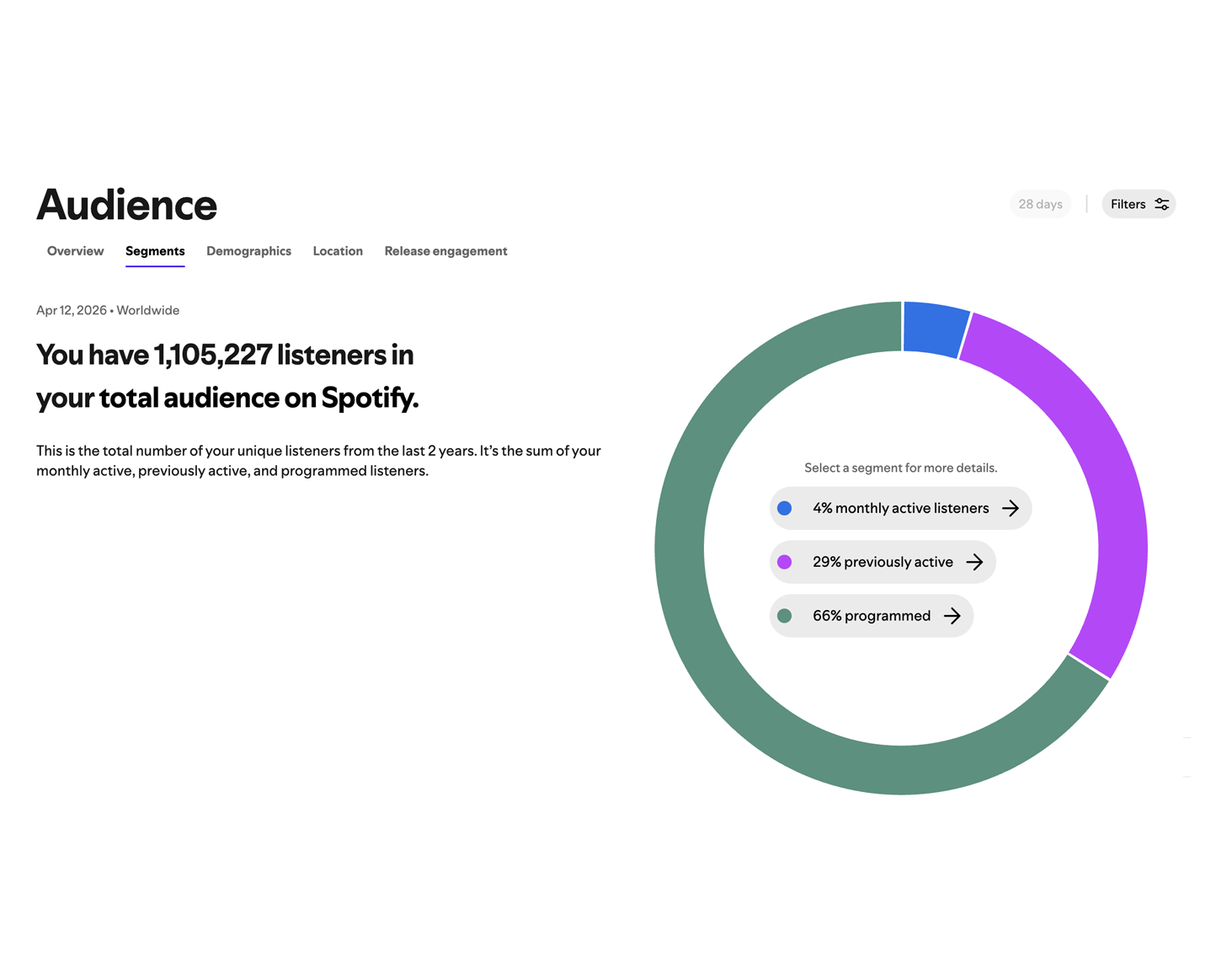Image resolution: width=1232 pixels, height=963 pixels.
Task: Click the arrow beside monthly active listeners
Action: click(1011, 508)
